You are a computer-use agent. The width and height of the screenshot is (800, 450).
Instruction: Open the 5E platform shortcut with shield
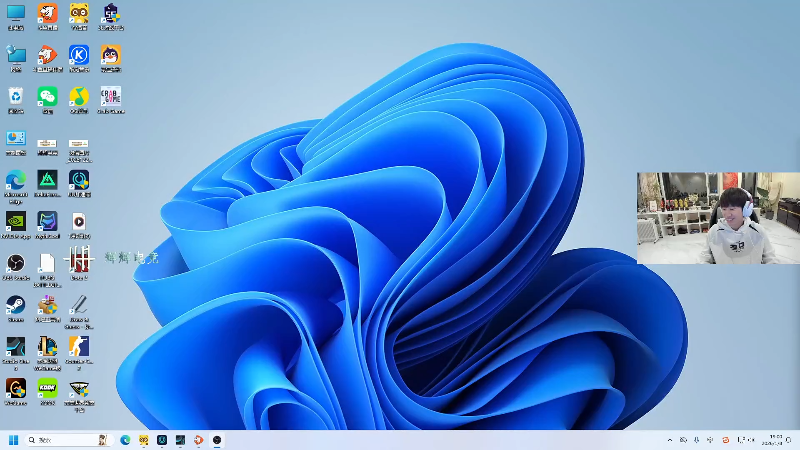pyautogui.click(x=111, y=17)
